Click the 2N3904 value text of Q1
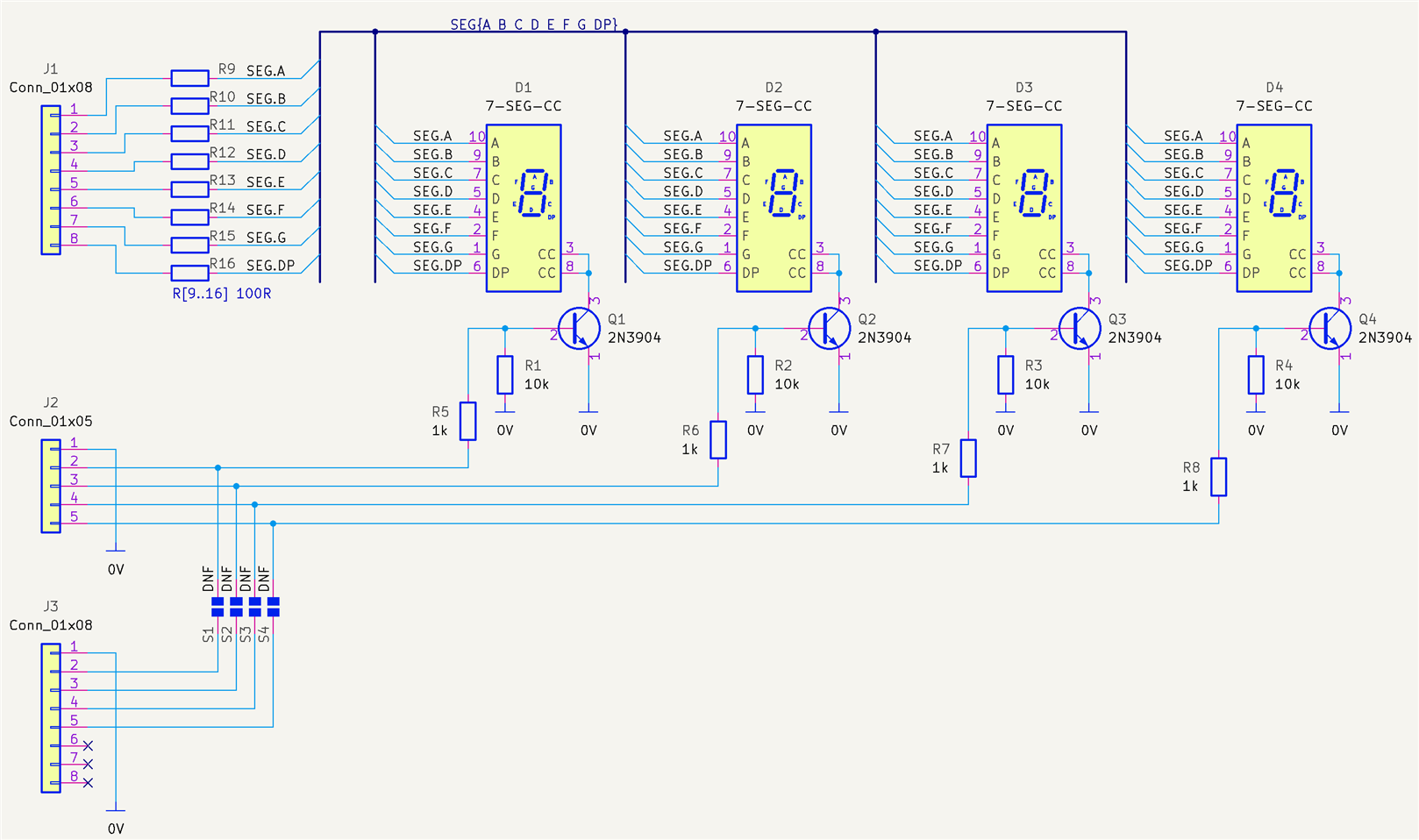Image resolution: width=1419 pixels, height=840 pixels. pos(634,338)
